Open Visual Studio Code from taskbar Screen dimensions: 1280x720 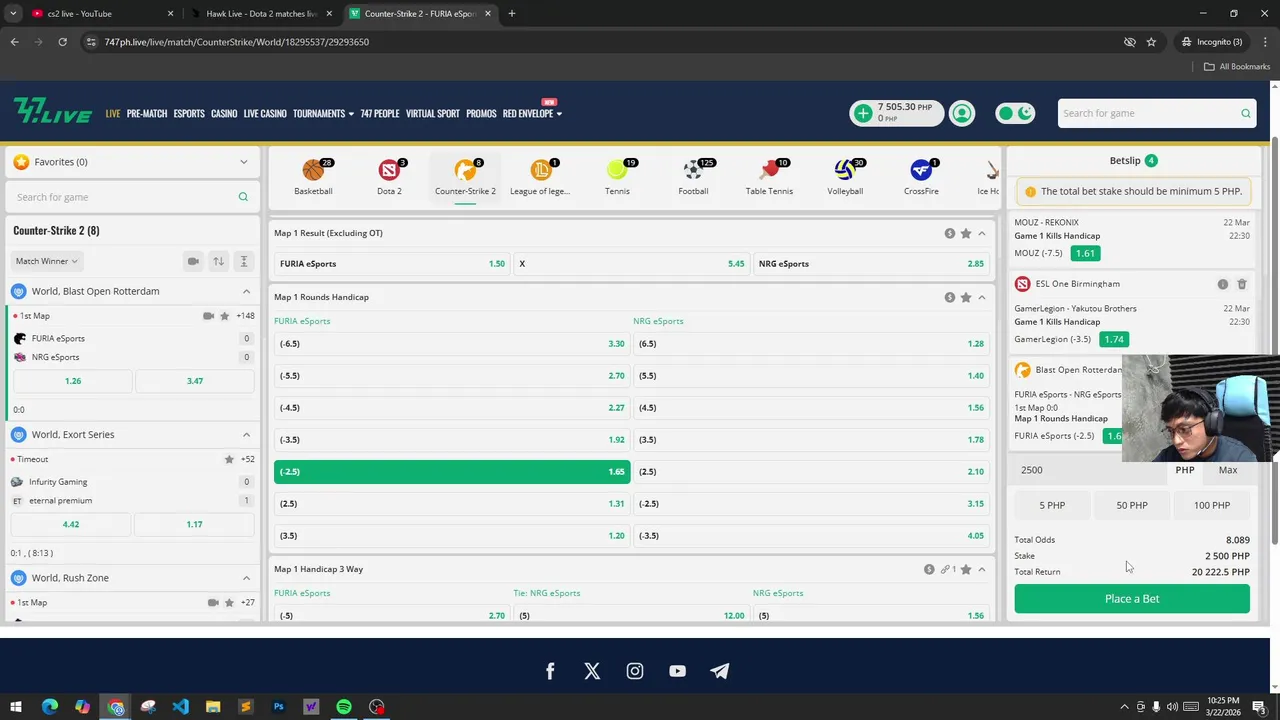point(180,707)
